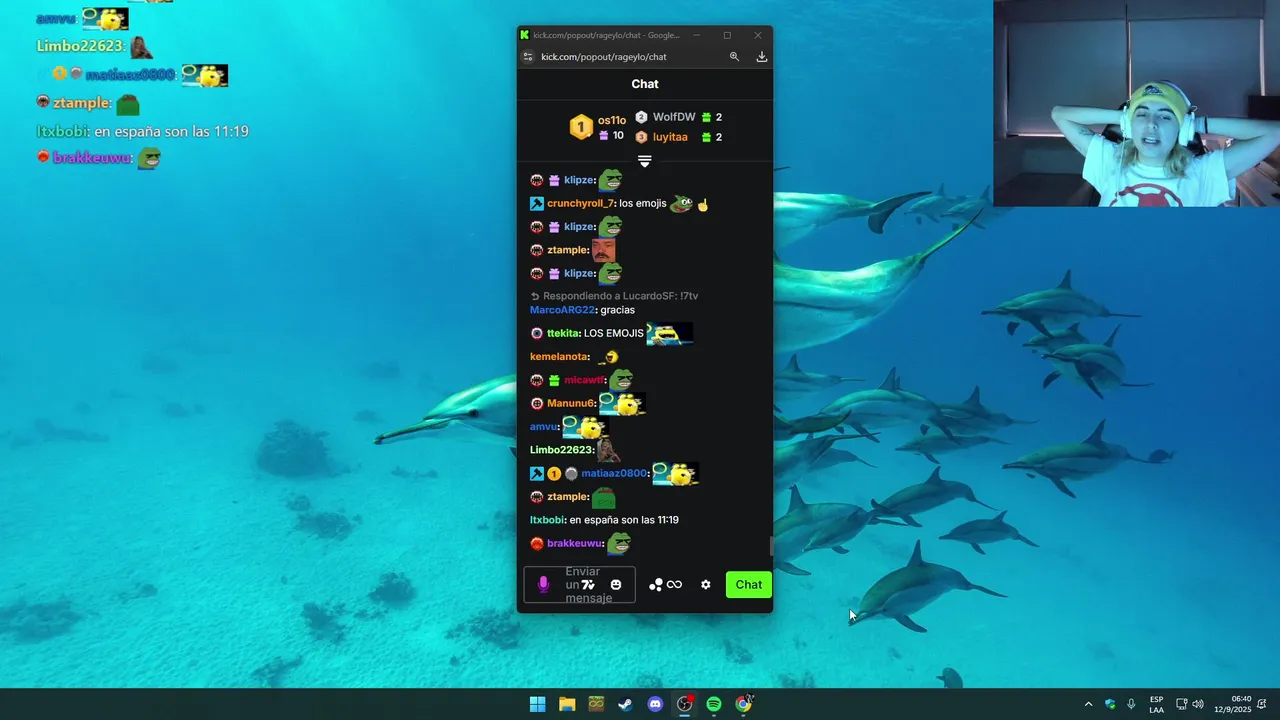Open the site info icon in address bar

528,57
